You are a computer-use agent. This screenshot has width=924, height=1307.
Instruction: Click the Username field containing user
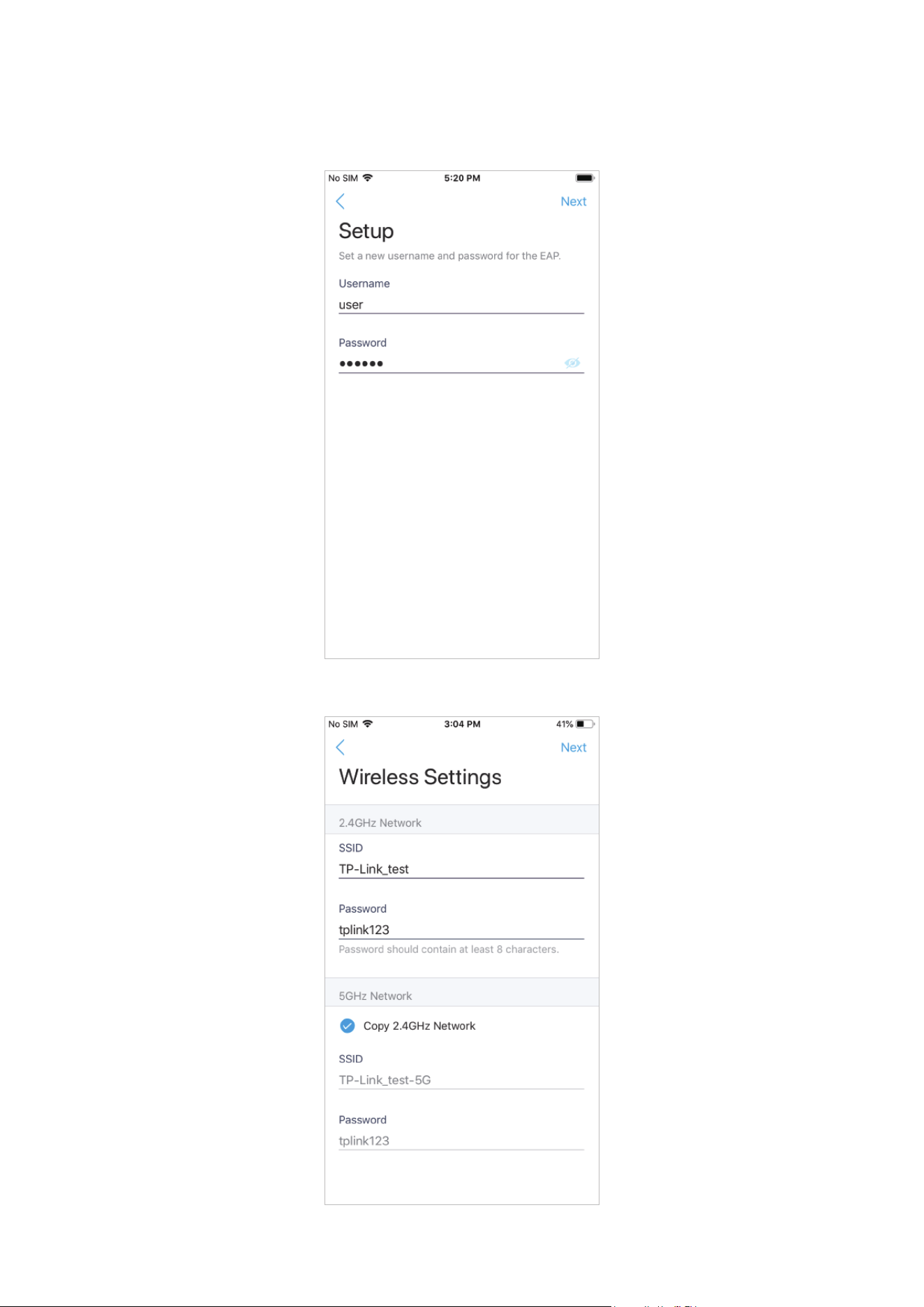click(461, 305)
